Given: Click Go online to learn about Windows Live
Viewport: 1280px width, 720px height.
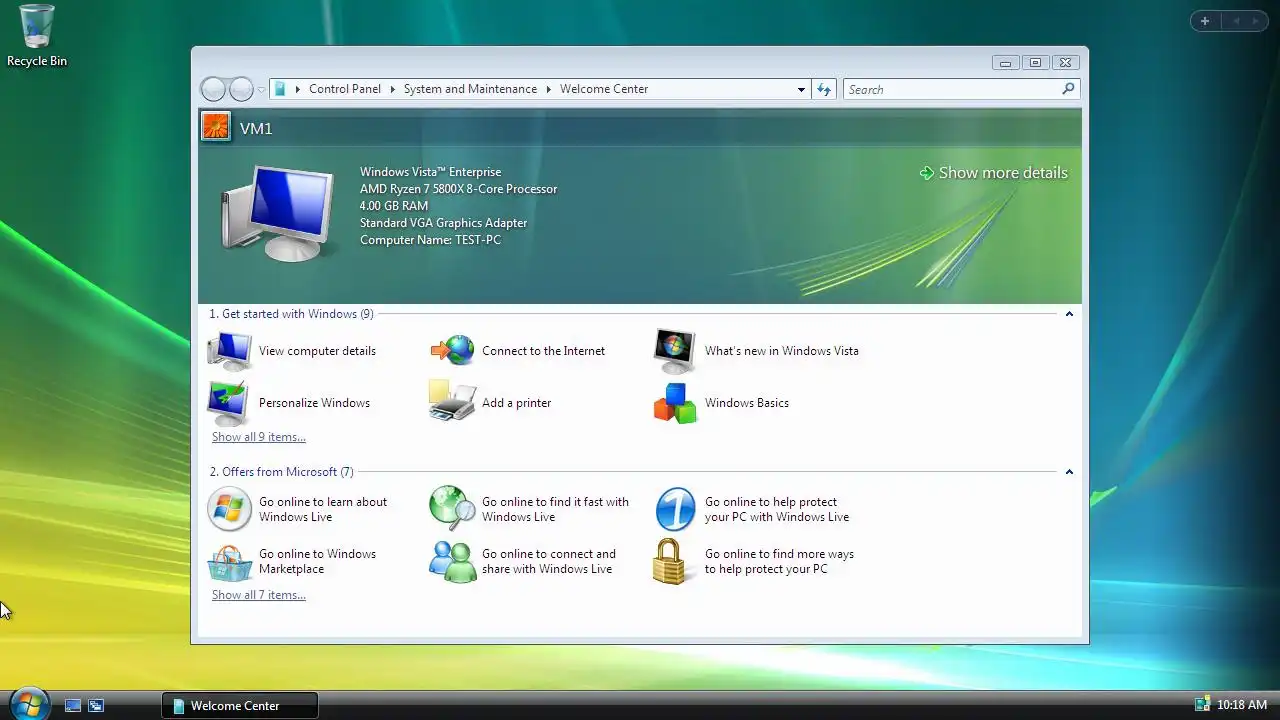Looking at the screenshot, I should pos(323,509).
